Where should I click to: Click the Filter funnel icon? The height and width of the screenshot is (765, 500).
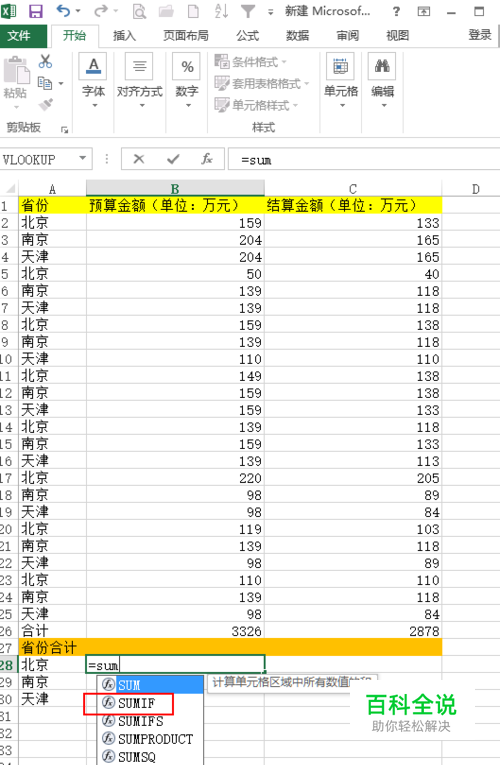pyautogui.click(x=248, y=11)
